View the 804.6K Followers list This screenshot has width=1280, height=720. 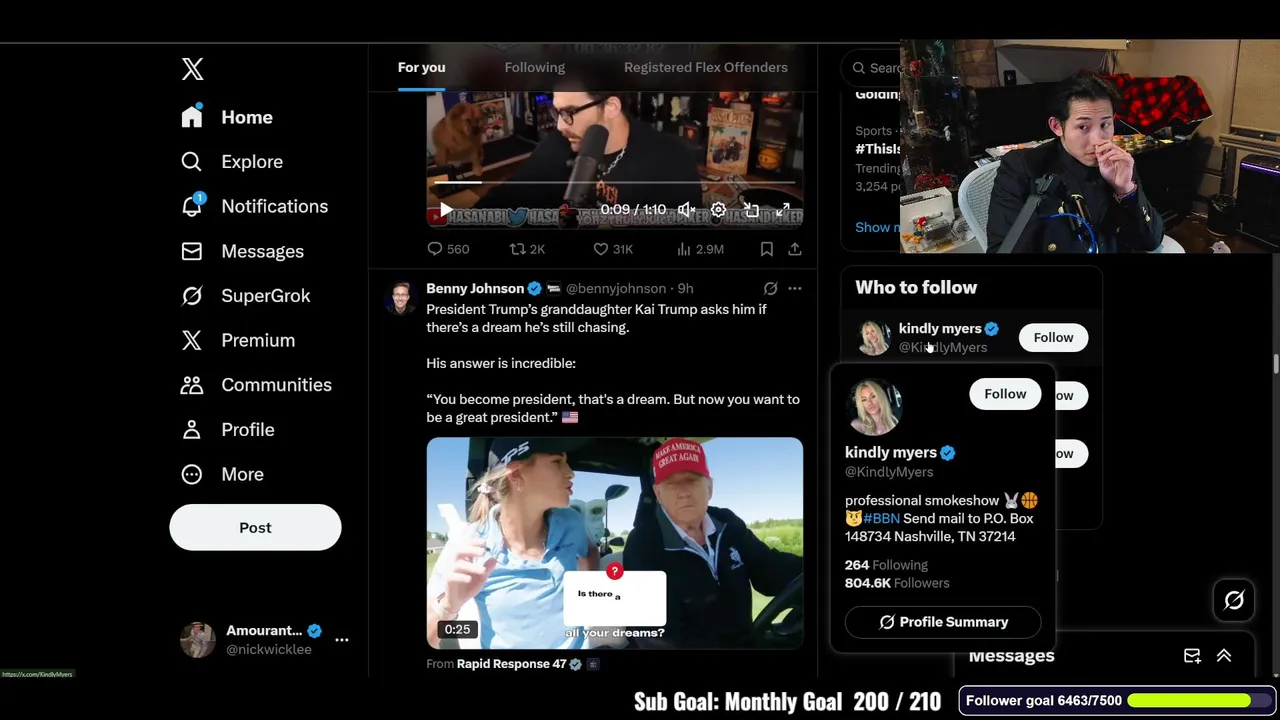click(x=897, y=583)
